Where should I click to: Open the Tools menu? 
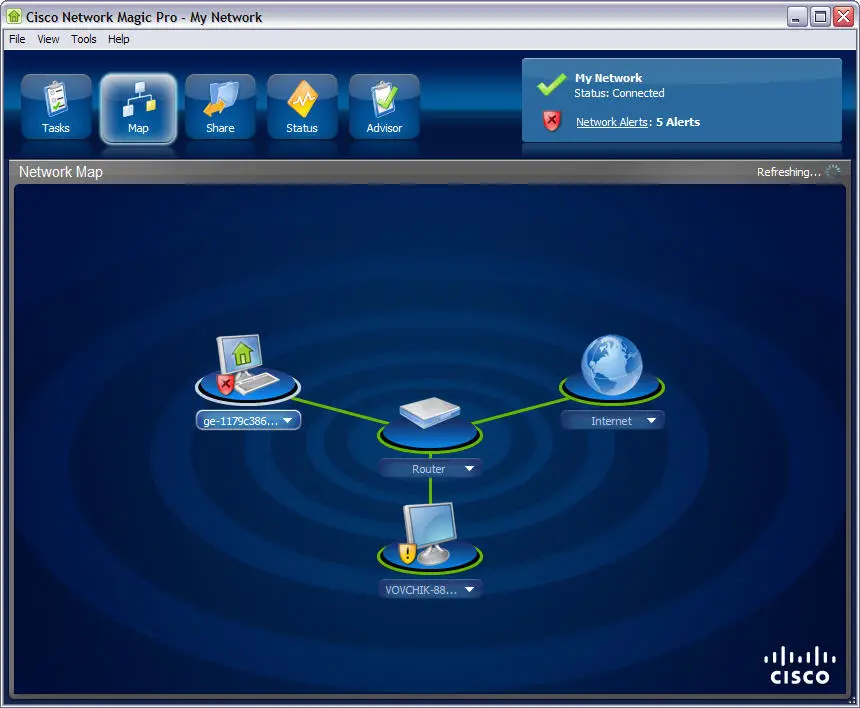[x=83, y=39]
